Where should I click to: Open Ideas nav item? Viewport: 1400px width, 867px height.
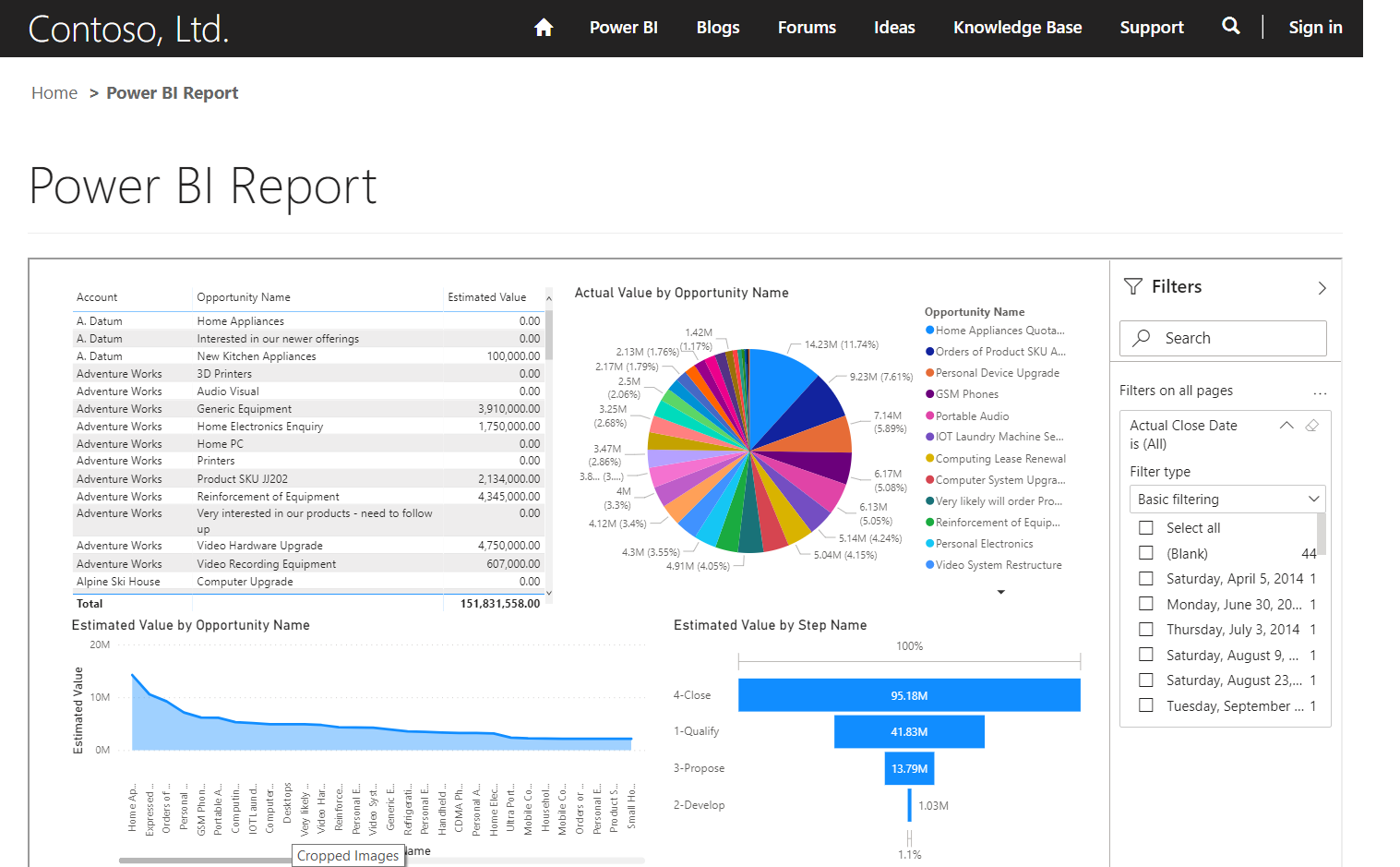(x=894, y=28)
